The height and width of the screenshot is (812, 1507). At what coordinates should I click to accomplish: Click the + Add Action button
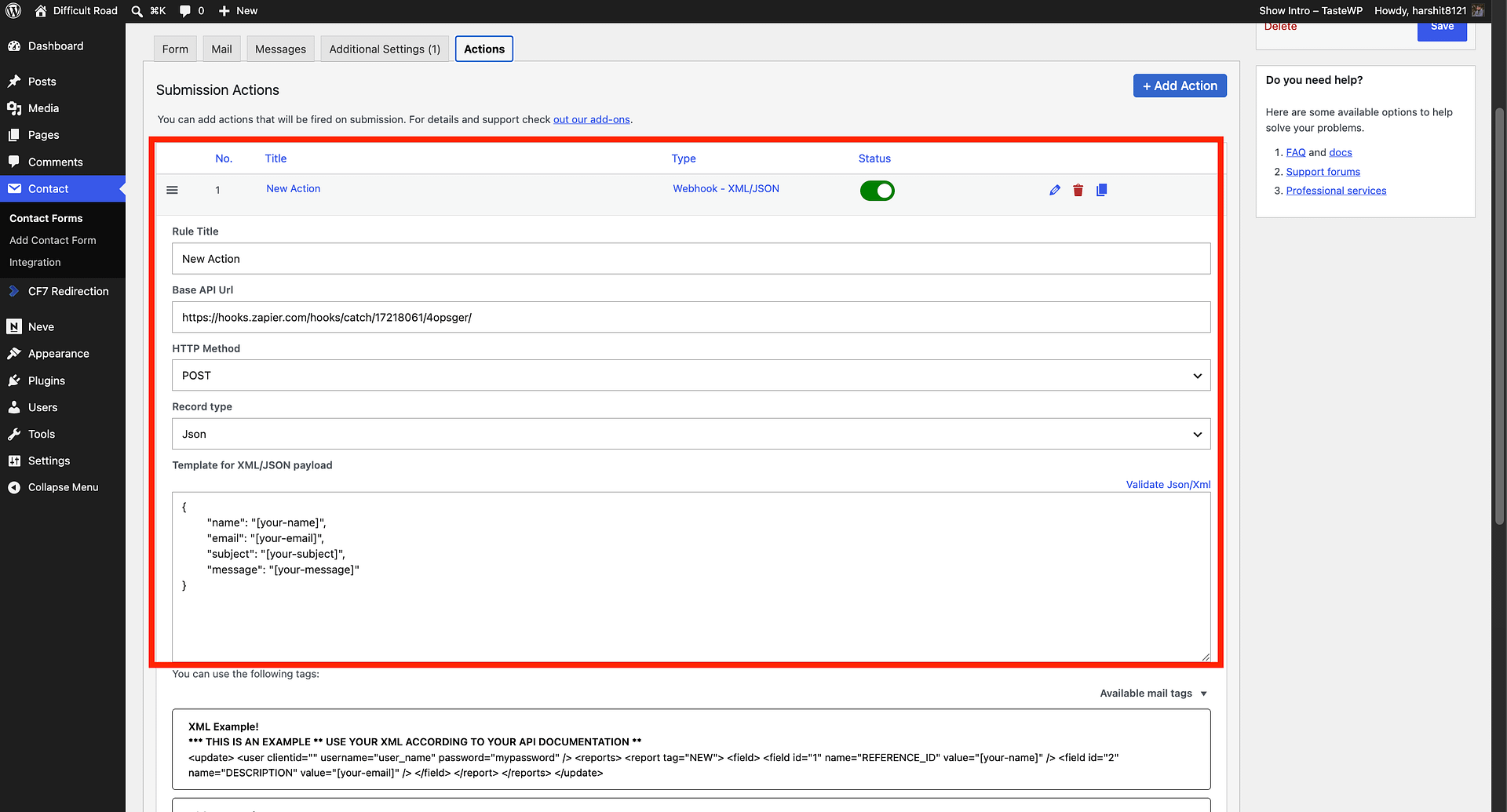[x=1180, y=86]
